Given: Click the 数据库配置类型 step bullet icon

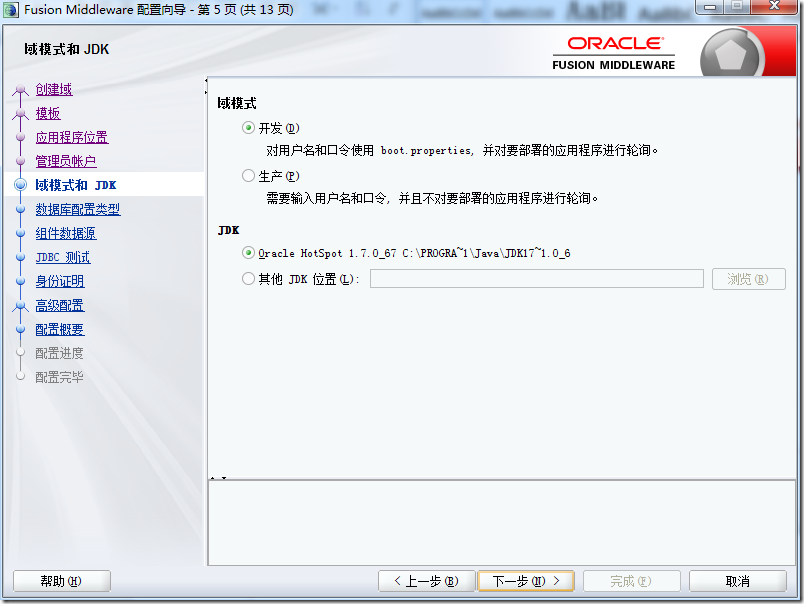Looking at the screenshot, I should (21, 209).
